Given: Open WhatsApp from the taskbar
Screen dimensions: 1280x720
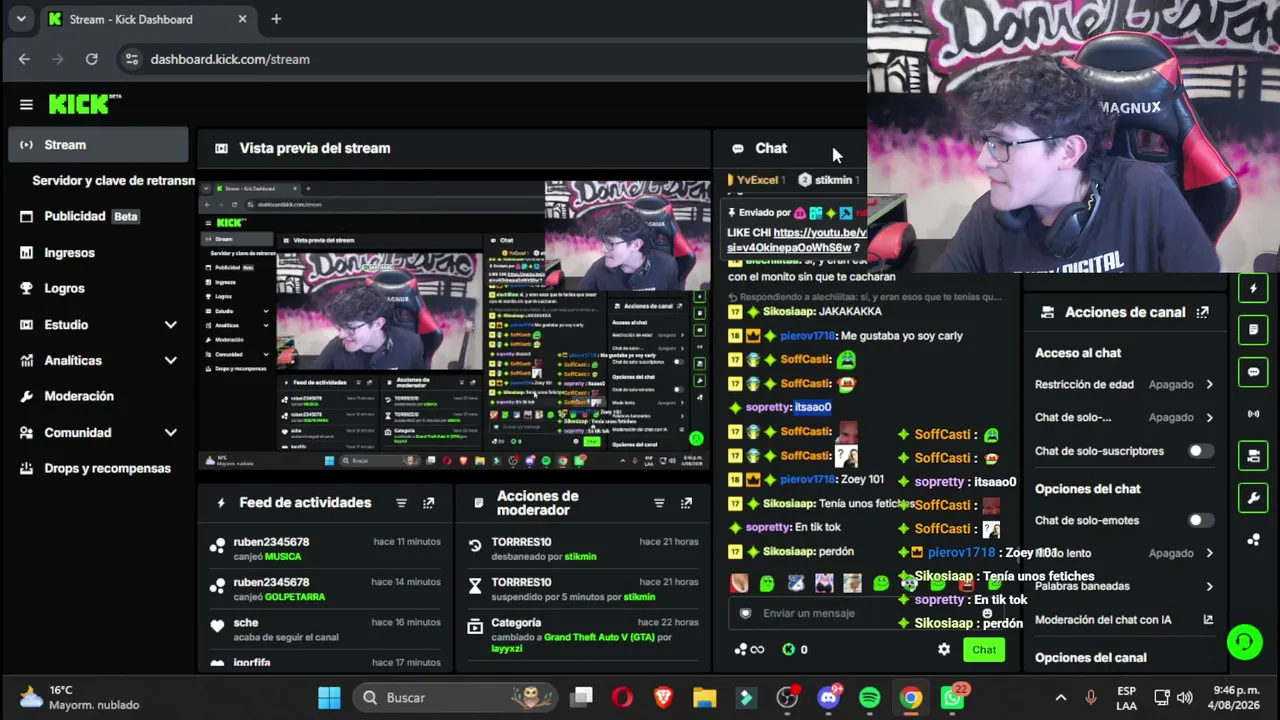Looking at the screenshot, I should pos(953,696).
